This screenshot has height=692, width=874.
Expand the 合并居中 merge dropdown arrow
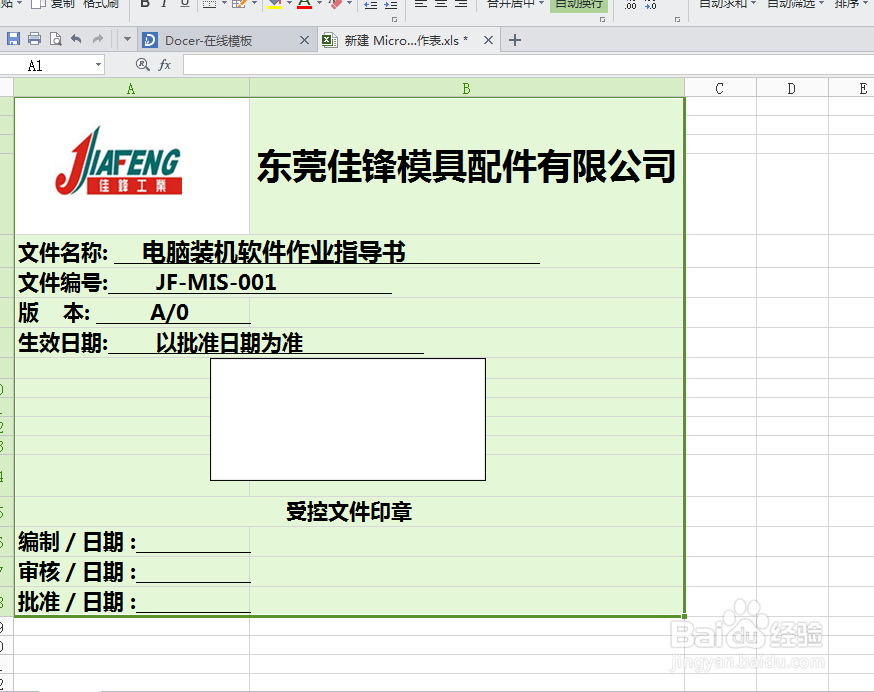click(541, 3)
